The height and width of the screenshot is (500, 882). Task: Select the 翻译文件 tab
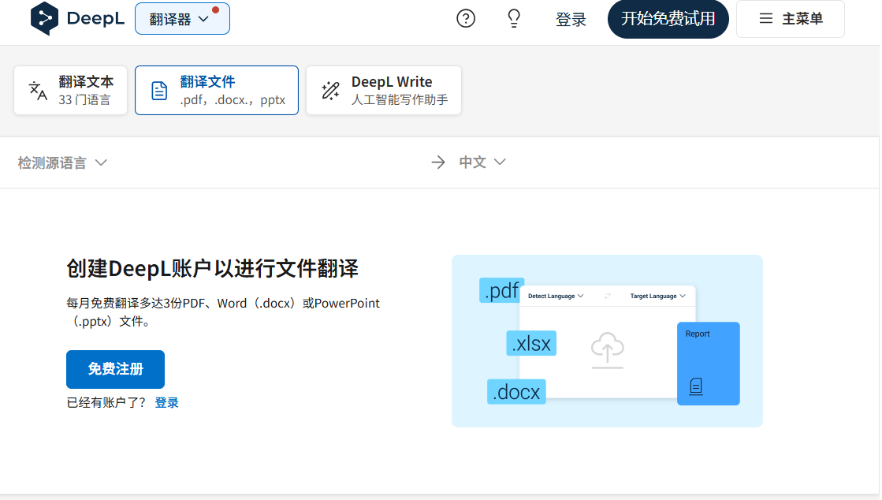217,90
